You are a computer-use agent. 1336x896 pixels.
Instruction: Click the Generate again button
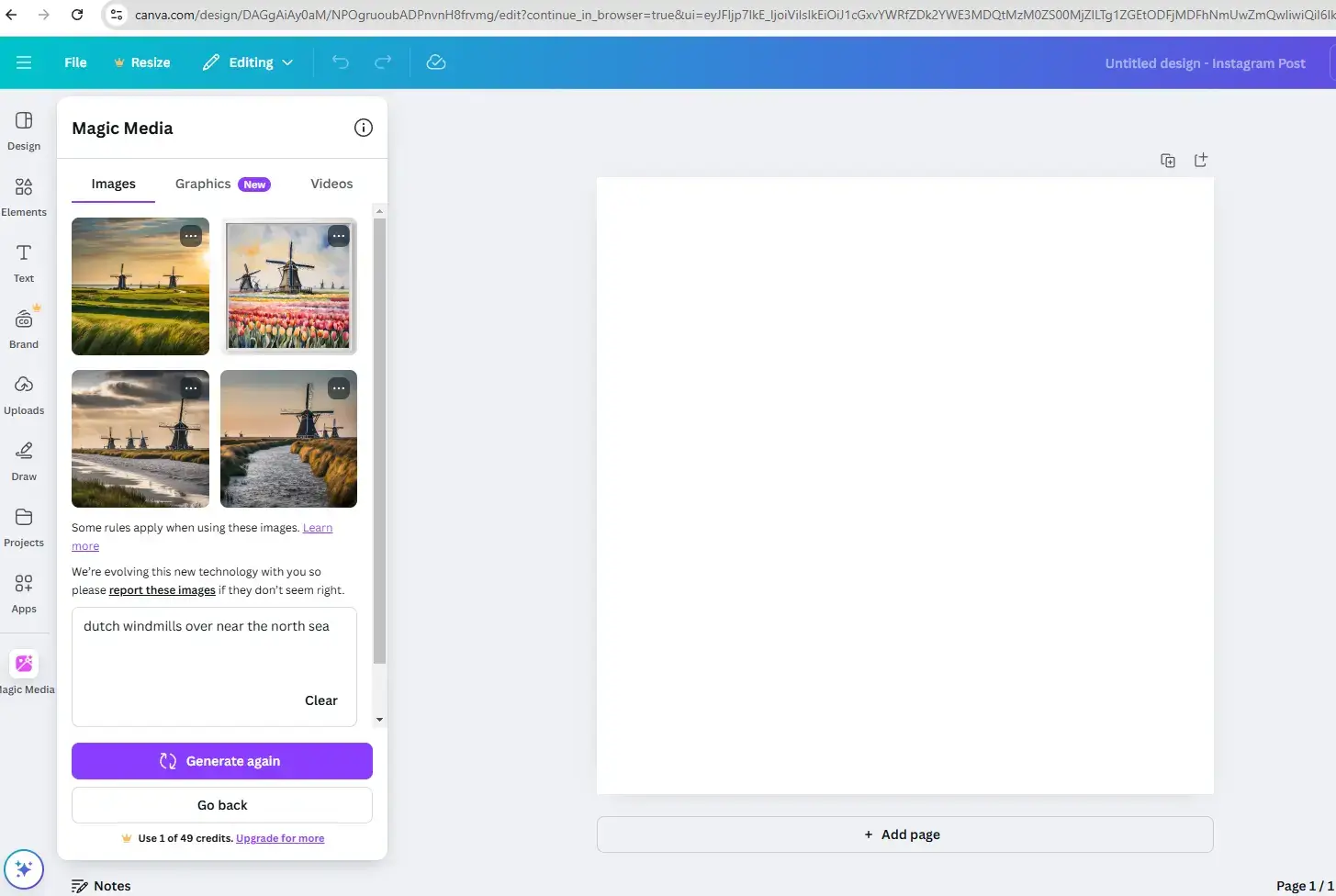221,760
